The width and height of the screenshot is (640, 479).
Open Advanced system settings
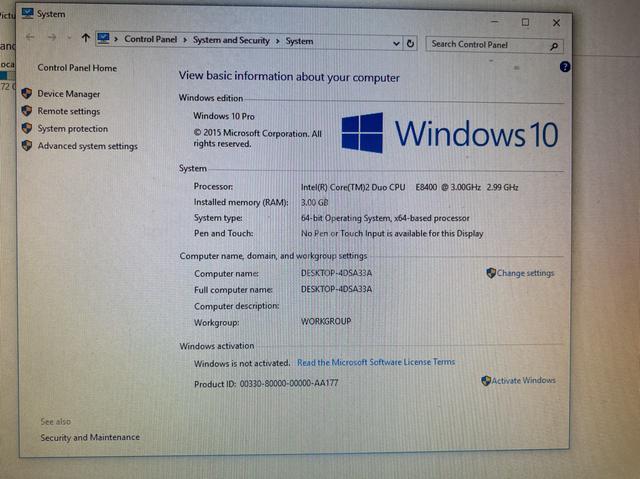click(x=87, y=146)
